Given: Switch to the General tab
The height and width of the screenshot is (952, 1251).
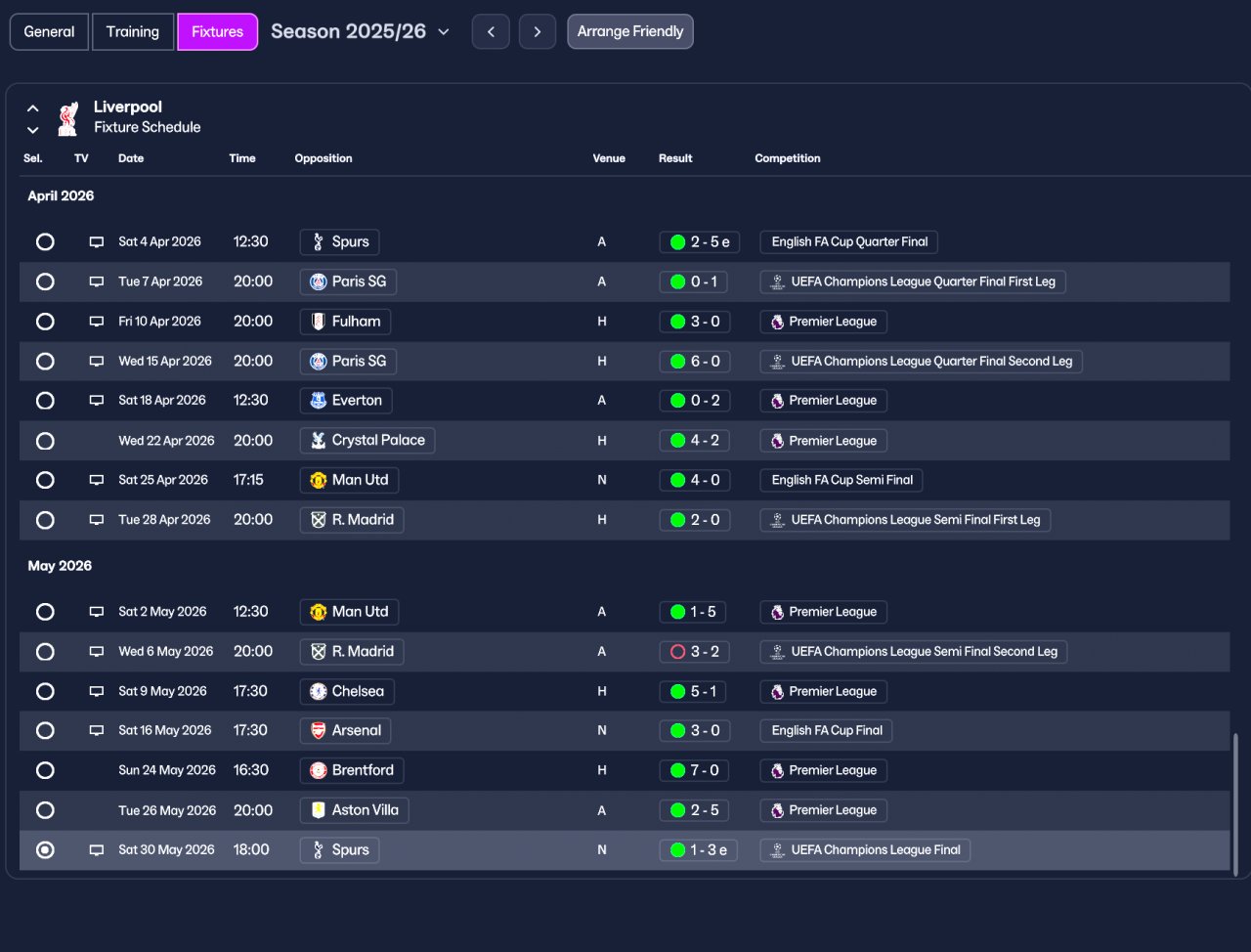Looking at the screenshot, I should 49,31.
